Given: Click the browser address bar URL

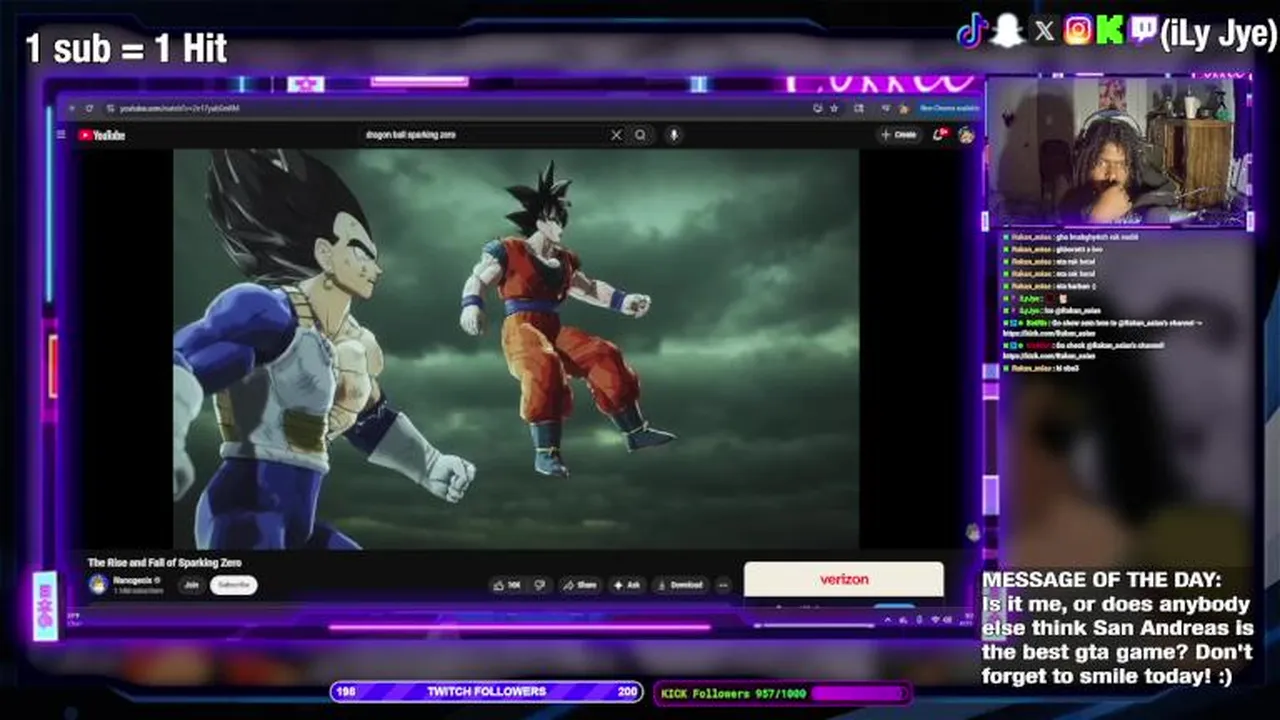Looking at the screenshot, I should click(x=179, y=108).
